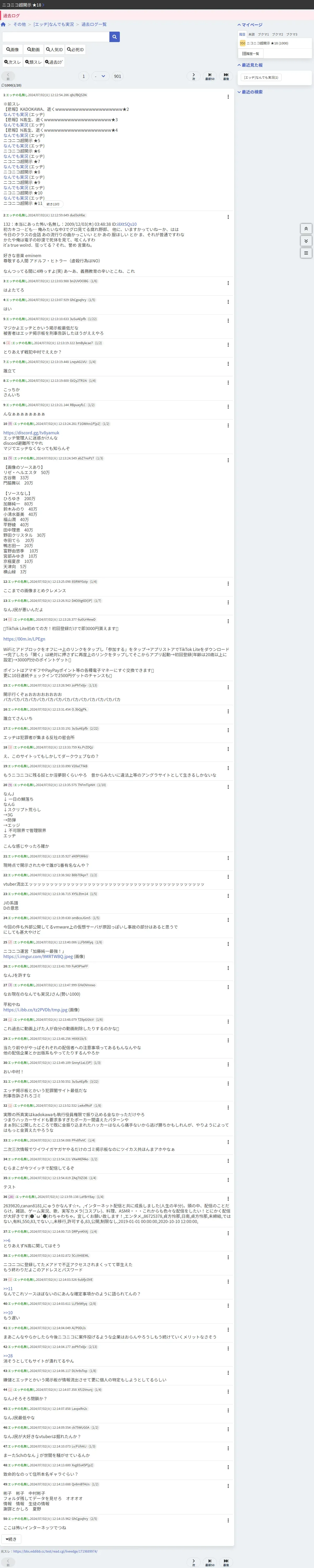Image resolution: width=314 pixels, height=1568 pixels.
Task: Go to next page 次 at bottom
Action: 193,1562
